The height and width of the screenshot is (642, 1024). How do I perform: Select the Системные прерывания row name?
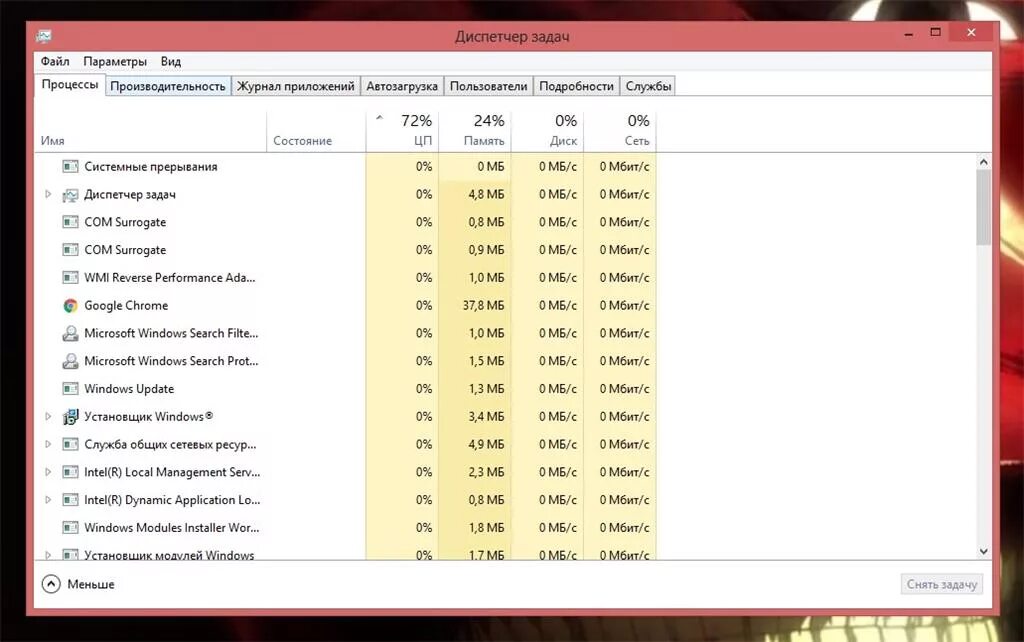coord(151,167)
